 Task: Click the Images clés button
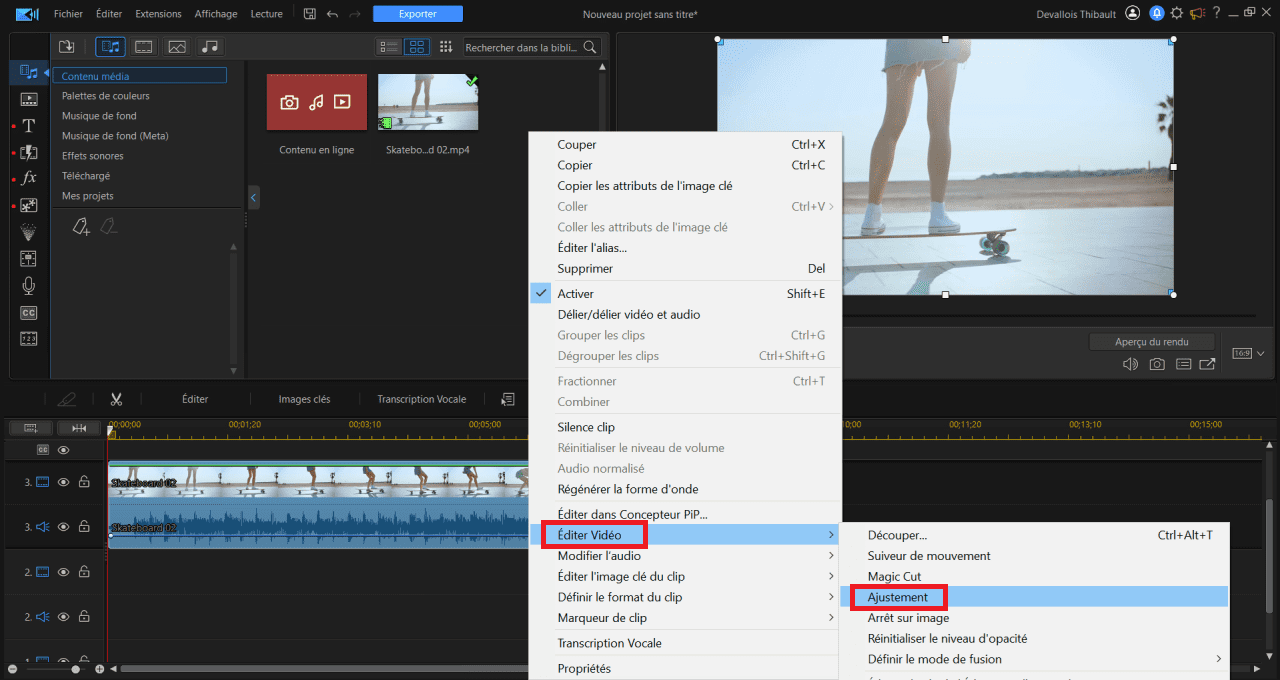[304, 399]
